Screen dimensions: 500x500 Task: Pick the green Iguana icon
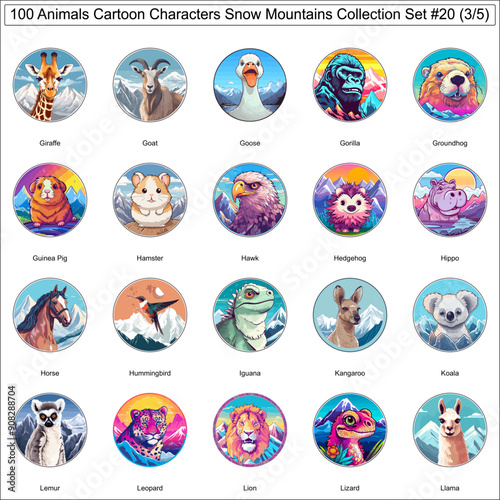[250, 315]
